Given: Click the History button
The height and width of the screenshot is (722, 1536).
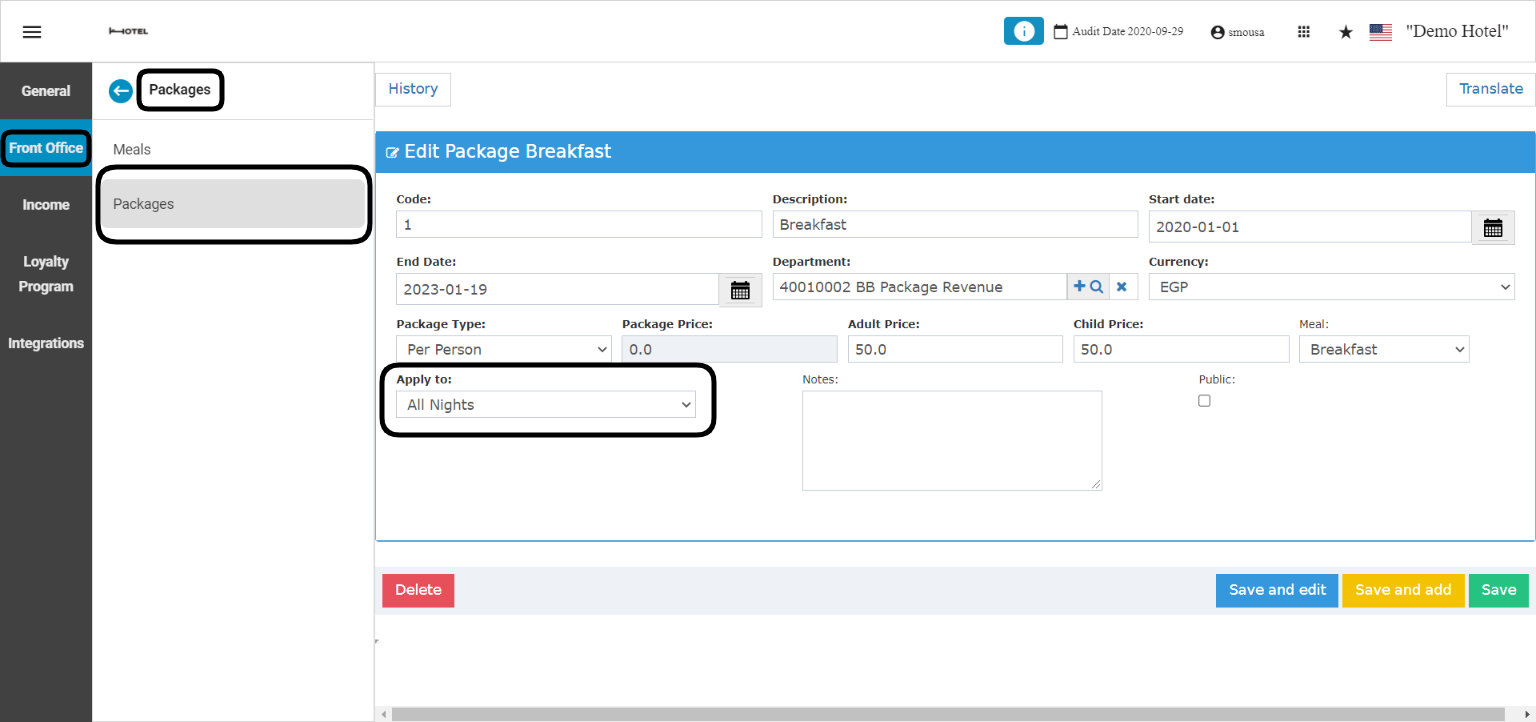Looking at the screenshot, I should (413, 89).
